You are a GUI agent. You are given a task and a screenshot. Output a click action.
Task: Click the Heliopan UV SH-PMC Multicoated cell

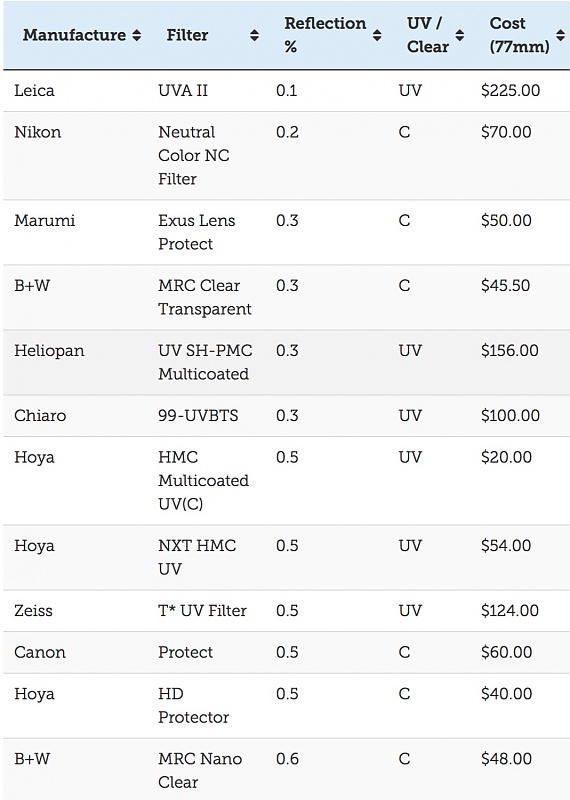pos(205,362)
